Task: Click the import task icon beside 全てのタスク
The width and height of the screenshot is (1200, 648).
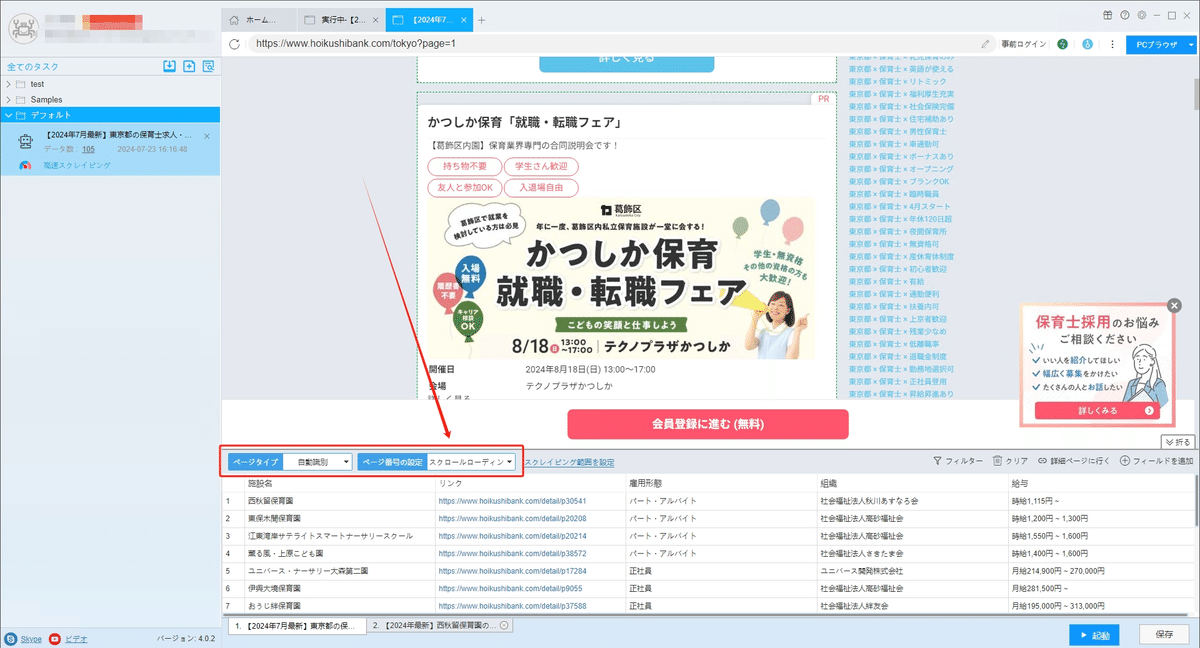Action: 170,66
